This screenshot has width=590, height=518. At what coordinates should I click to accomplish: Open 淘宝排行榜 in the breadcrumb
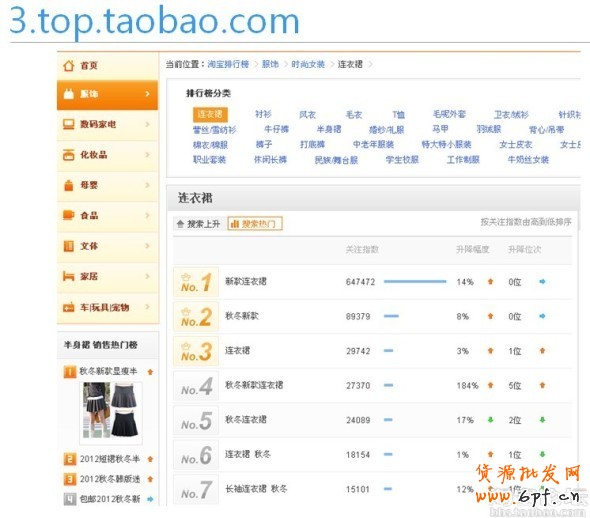coord(228,64)
